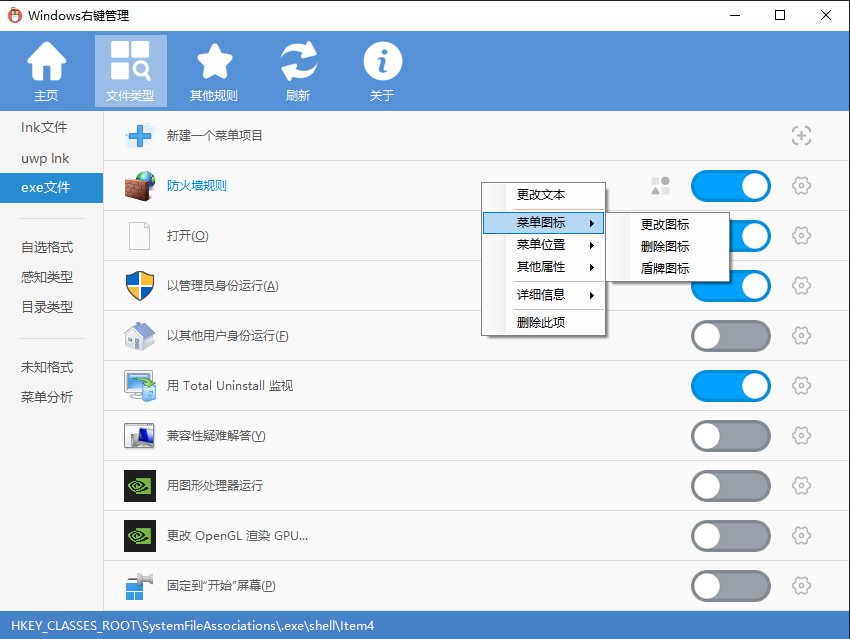The width and height of the screenshot is (850, 639).
Task: Select 删除图标 in the icon submenu
Action: pyautogui.click(x=666, y=247)
